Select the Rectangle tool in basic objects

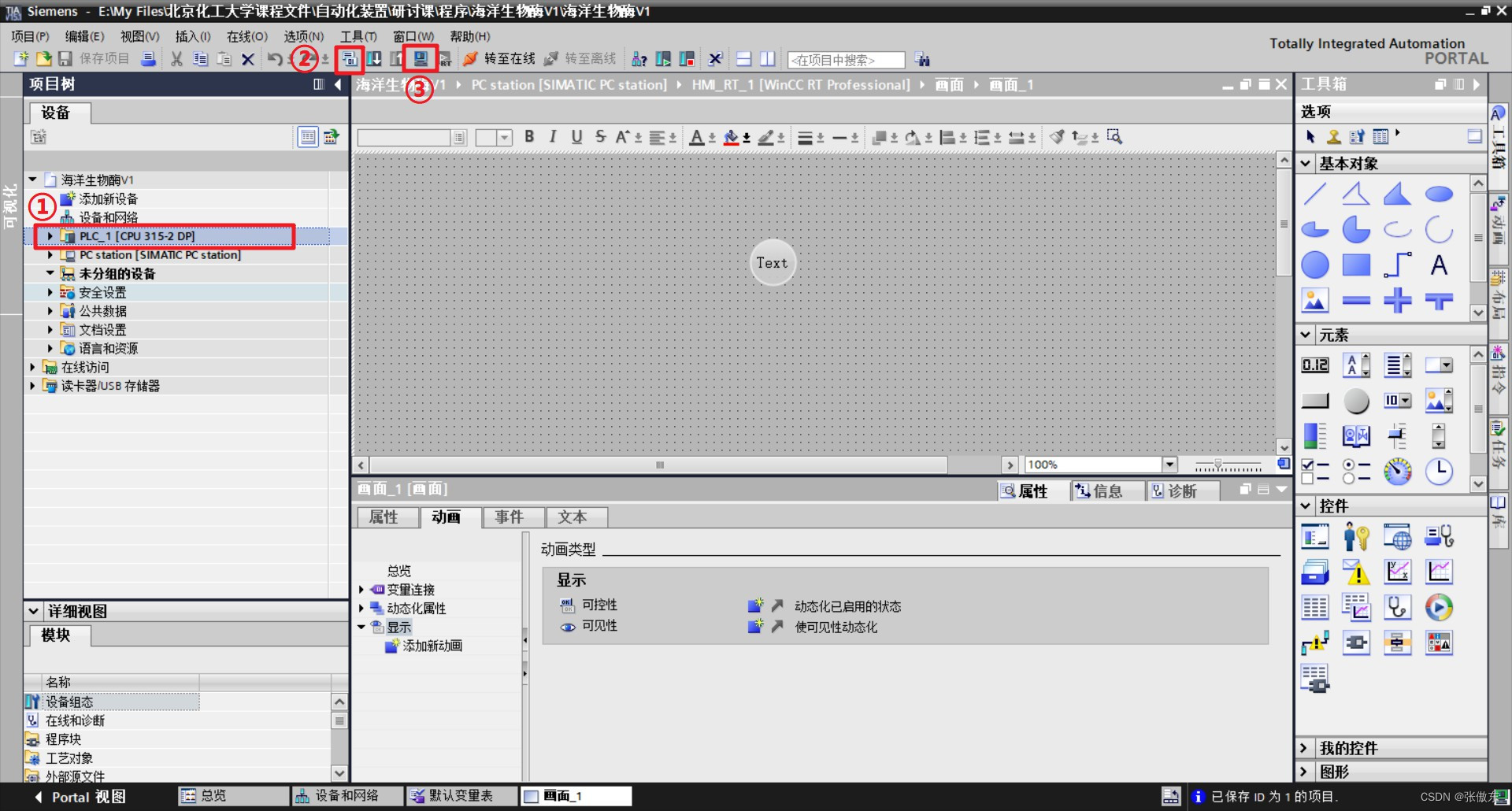click(1356, 265)
